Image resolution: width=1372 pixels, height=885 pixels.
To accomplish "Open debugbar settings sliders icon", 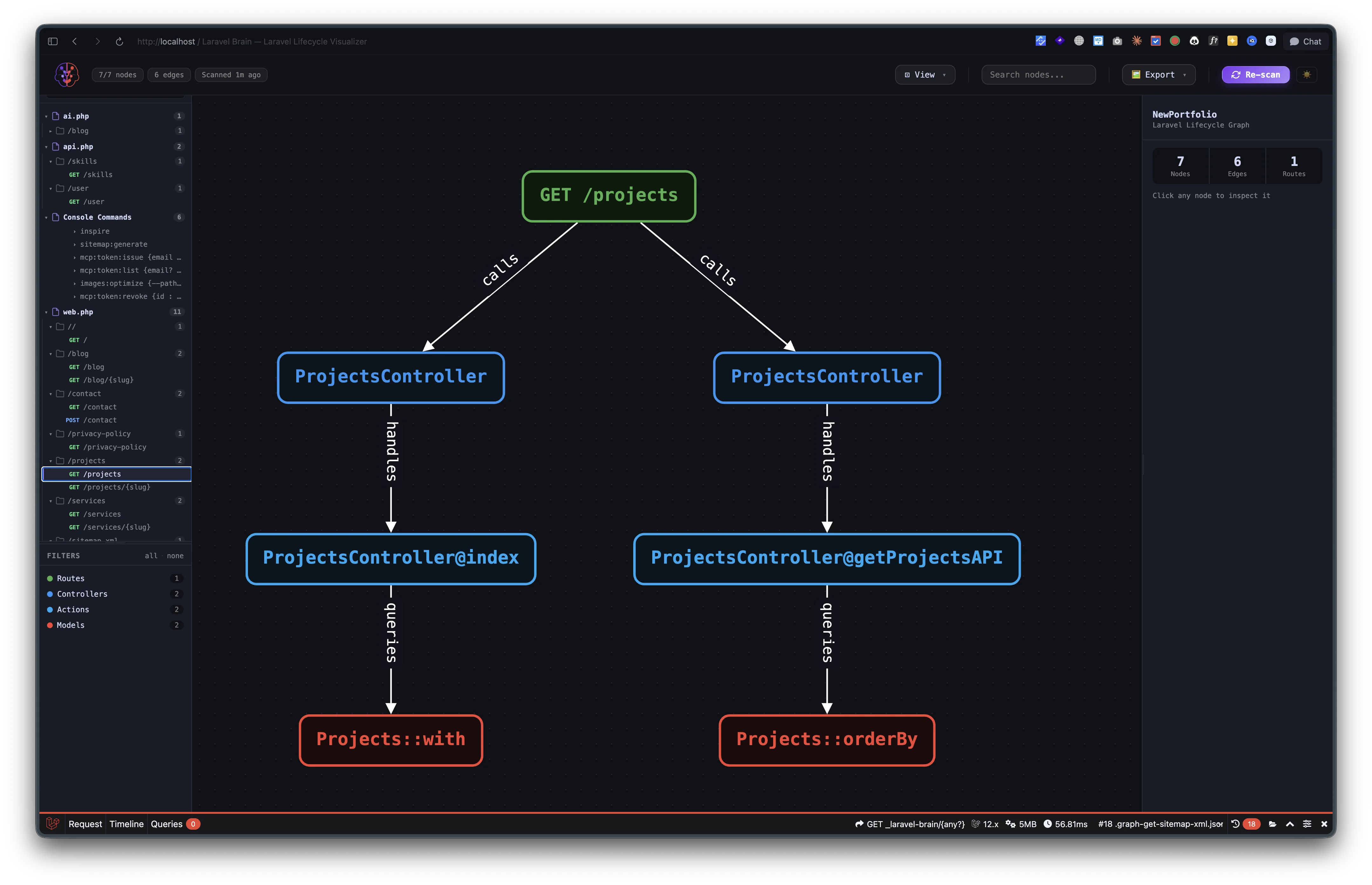I will [1307, 824].
